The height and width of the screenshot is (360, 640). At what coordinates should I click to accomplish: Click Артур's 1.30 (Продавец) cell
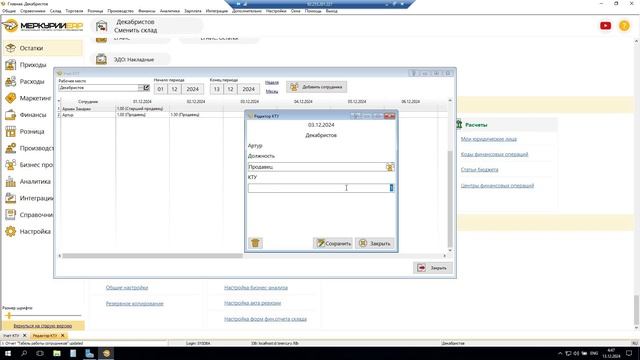click(x=196, y=115)
